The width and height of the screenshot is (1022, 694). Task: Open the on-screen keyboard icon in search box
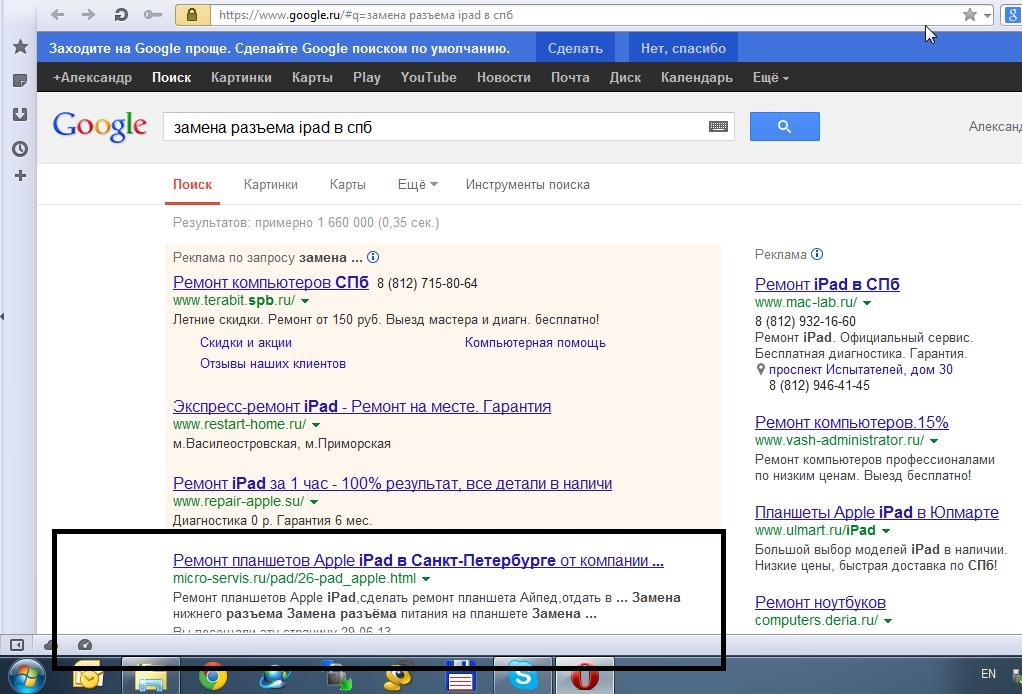click(718, 126)
